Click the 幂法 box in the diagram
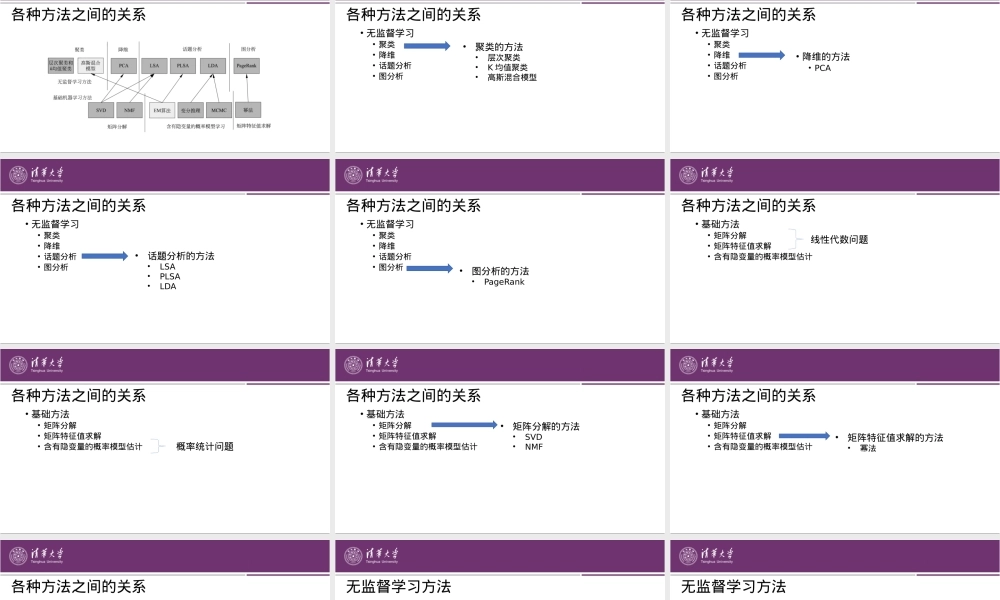Viewport: 1000px width, 600px height. pyautogui.click(x=249, y=109)
